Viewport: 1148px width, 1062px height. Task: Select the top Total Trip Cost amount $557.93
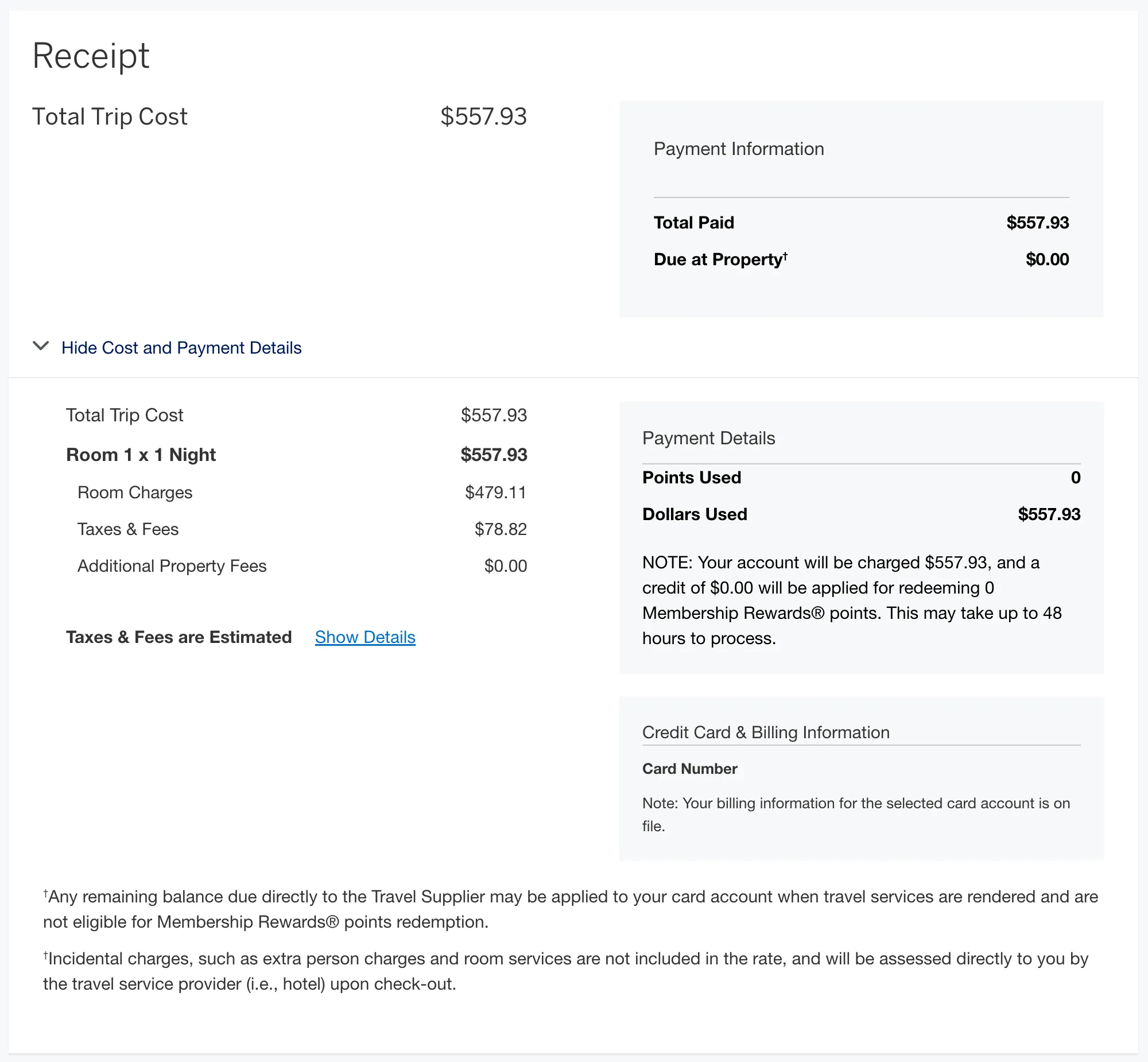point(483,117)
